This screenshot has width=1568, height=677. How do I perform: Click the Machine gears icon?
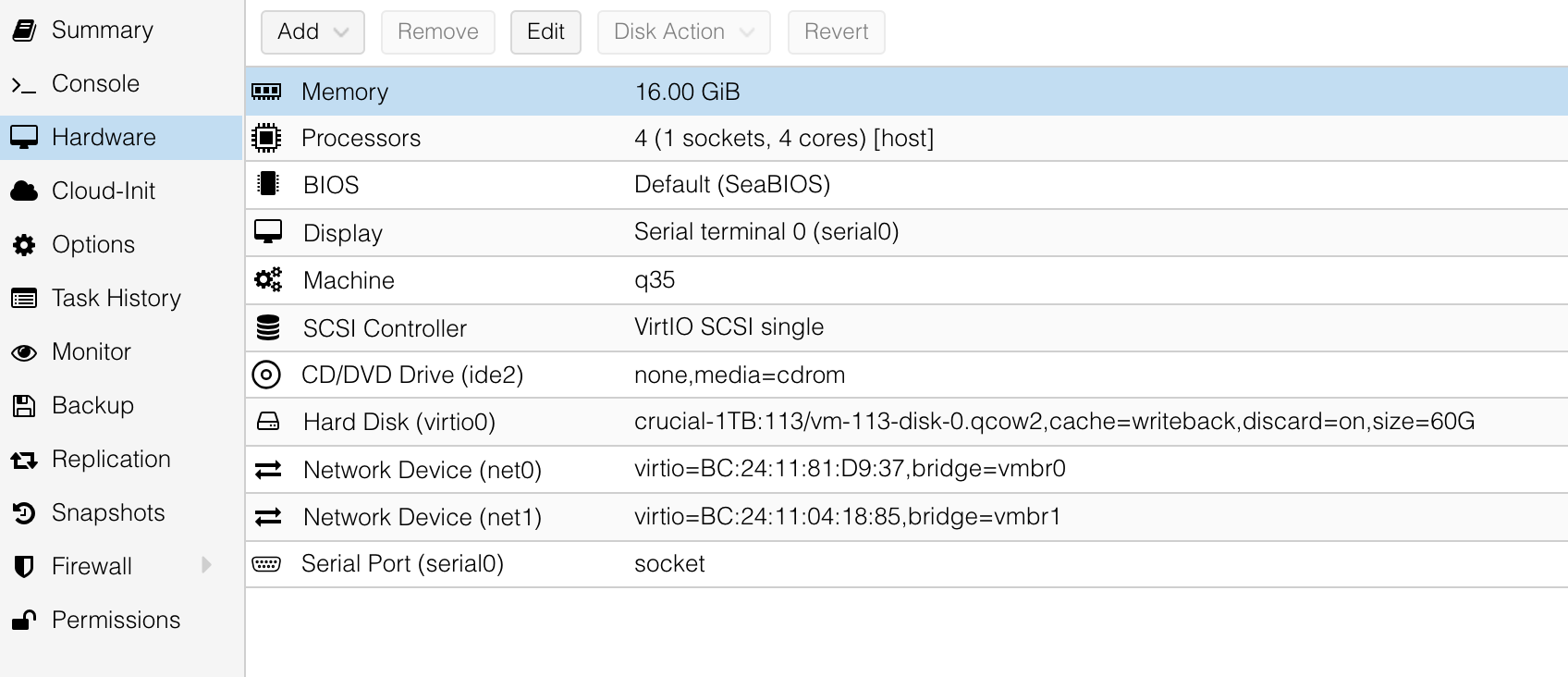pos(268,279)
